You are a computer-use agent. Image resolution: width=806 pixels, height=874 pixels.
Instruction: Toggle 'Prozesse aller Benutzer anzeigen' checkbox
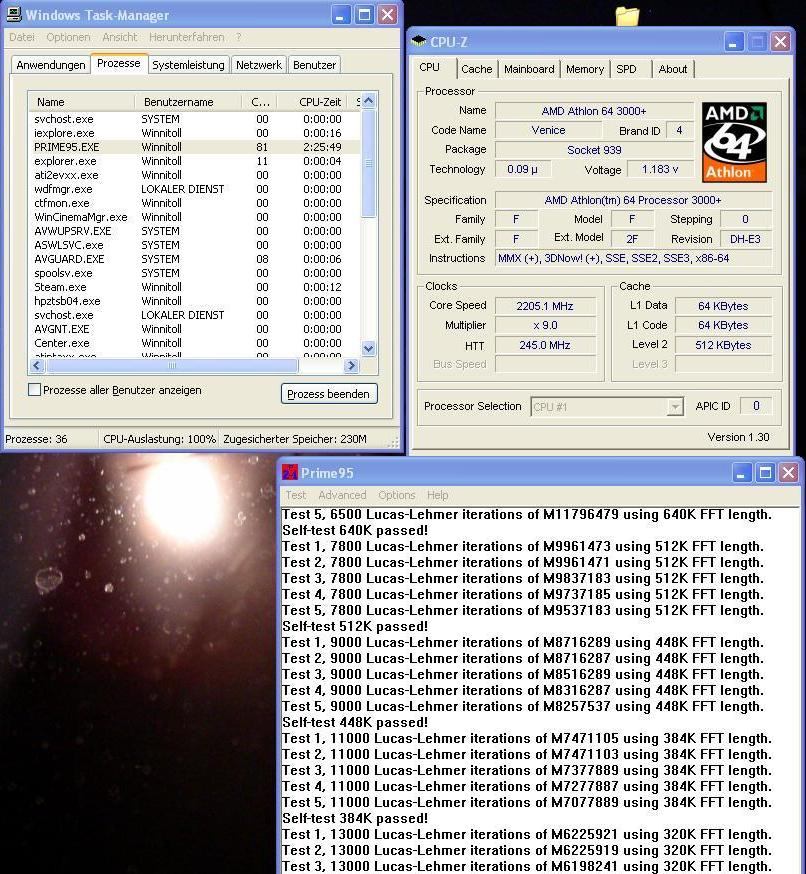tap(34, 390)
